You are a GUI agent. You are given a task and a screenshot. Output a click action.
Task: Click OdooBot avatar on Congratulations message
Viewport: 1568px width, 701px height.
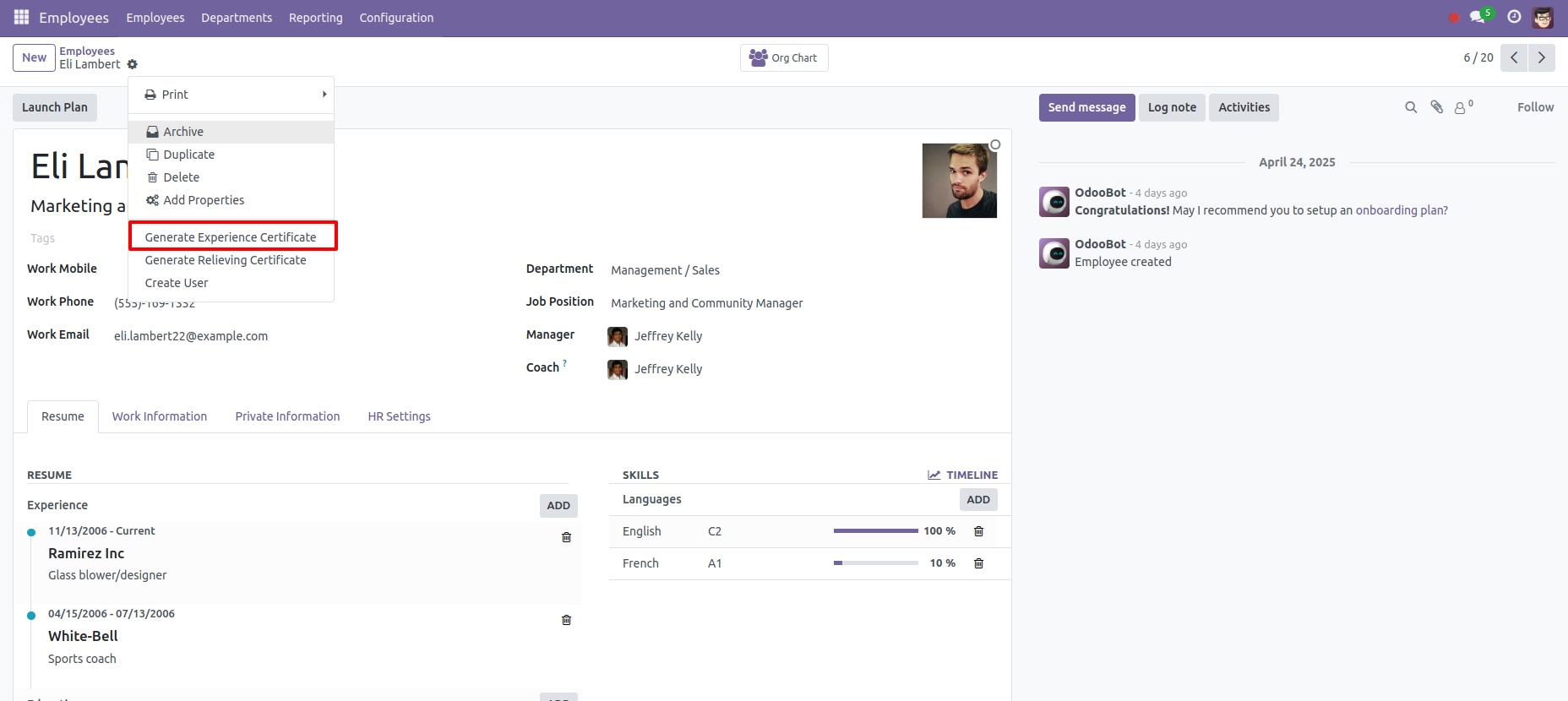coord(1054,202)
